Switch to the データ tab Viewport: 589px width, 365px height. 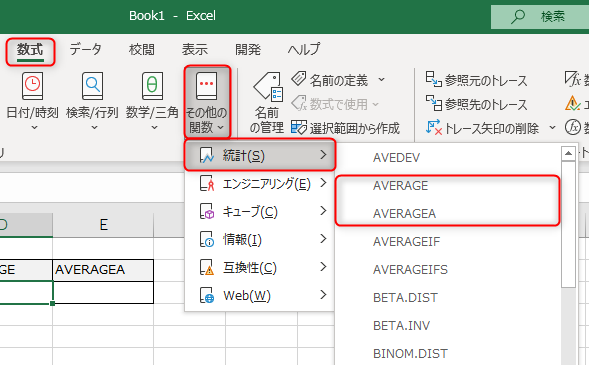tap(86, 49)
